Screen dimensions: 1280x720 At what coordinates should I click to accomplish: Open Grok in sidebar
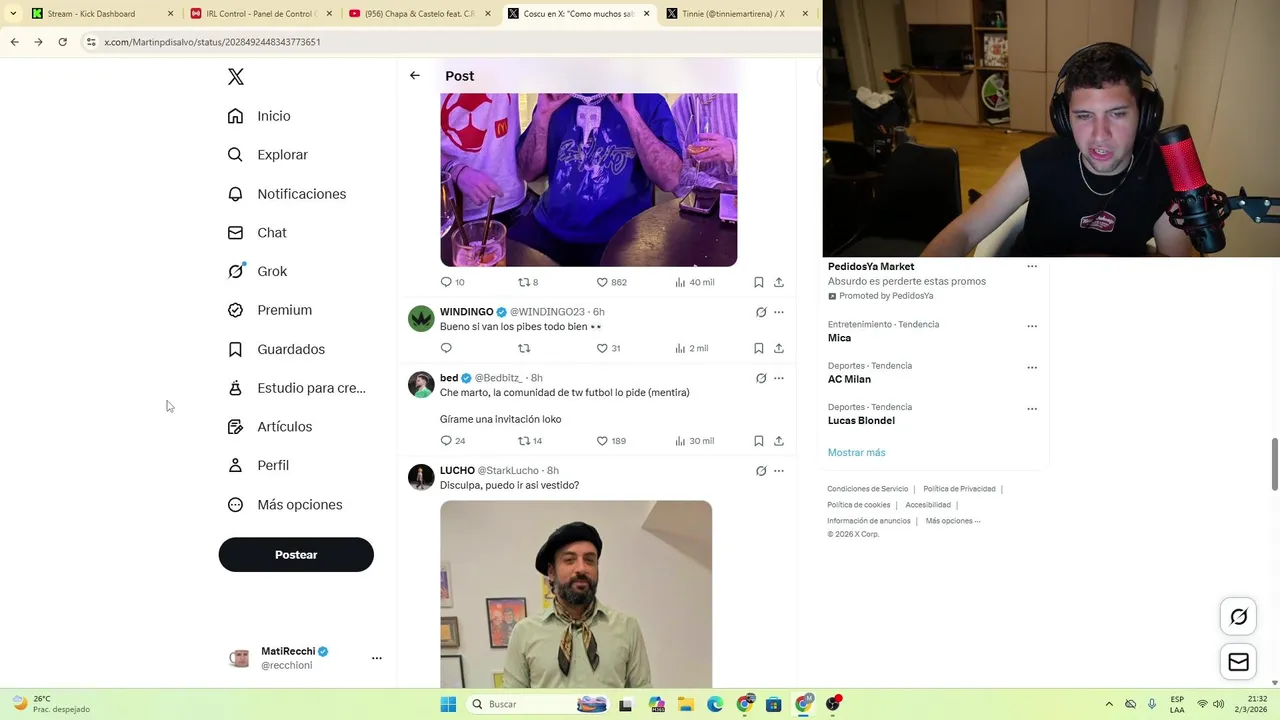point(257,271)
